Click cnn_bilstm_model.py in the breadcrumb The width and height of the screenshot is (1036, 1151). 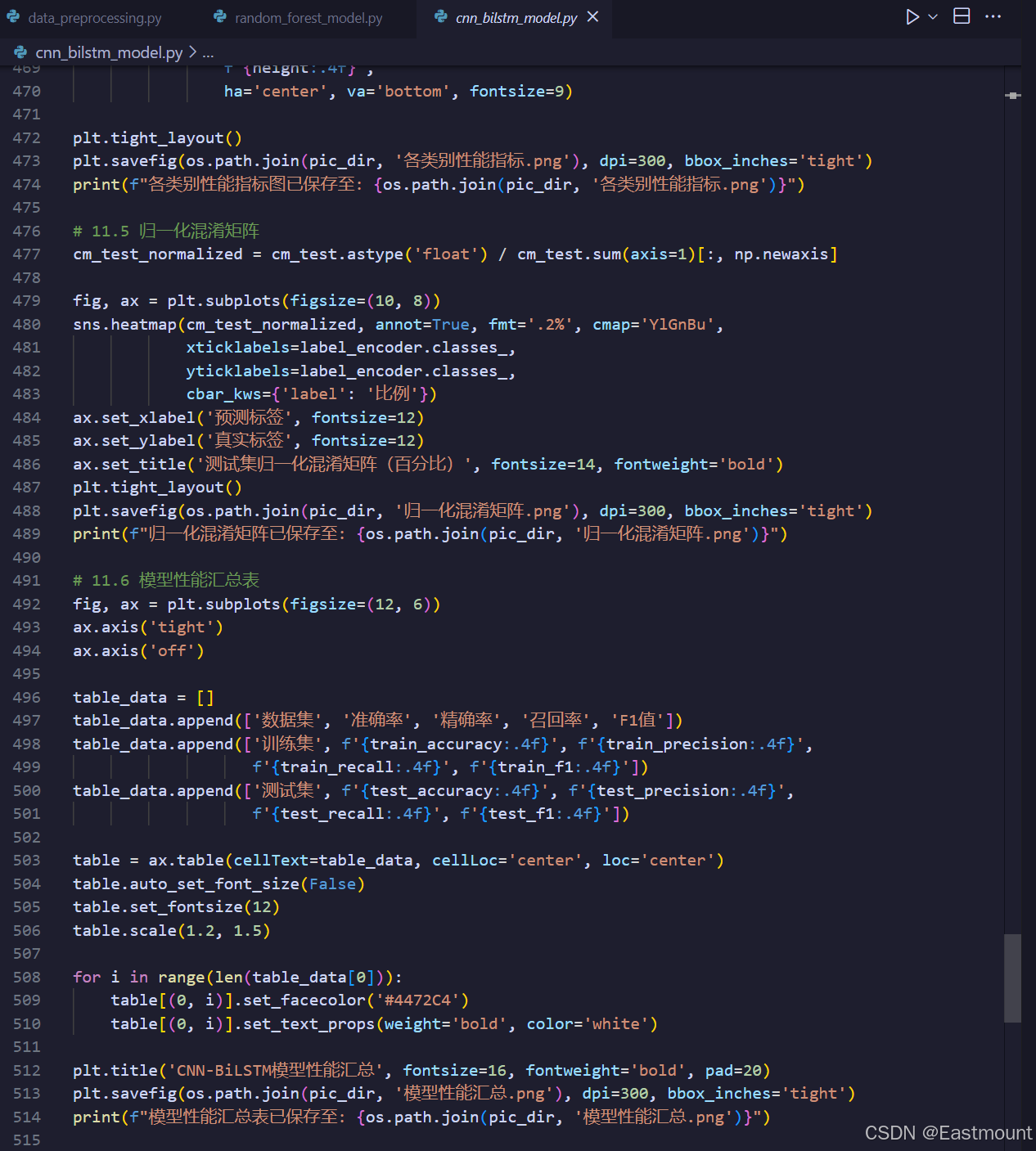pyautogui.click(x=109, y=52)
